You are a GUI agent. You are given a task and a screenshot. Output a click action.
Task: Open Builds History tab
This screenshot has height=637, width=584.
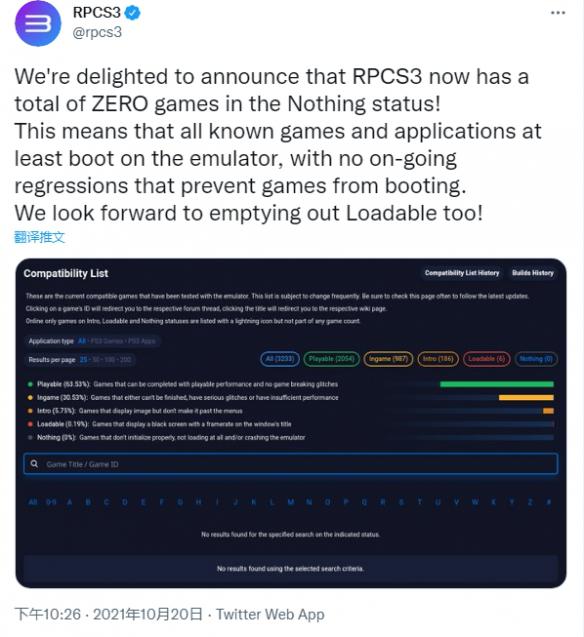click(x=533, y=273)
